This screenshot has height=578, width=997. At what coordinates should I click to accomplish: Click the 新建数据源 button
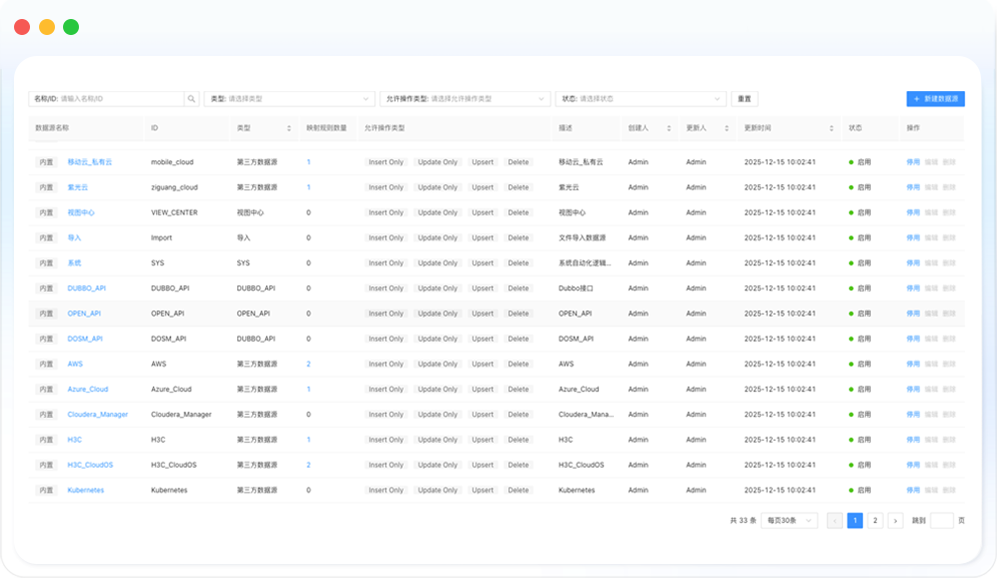tap(935, 99)
